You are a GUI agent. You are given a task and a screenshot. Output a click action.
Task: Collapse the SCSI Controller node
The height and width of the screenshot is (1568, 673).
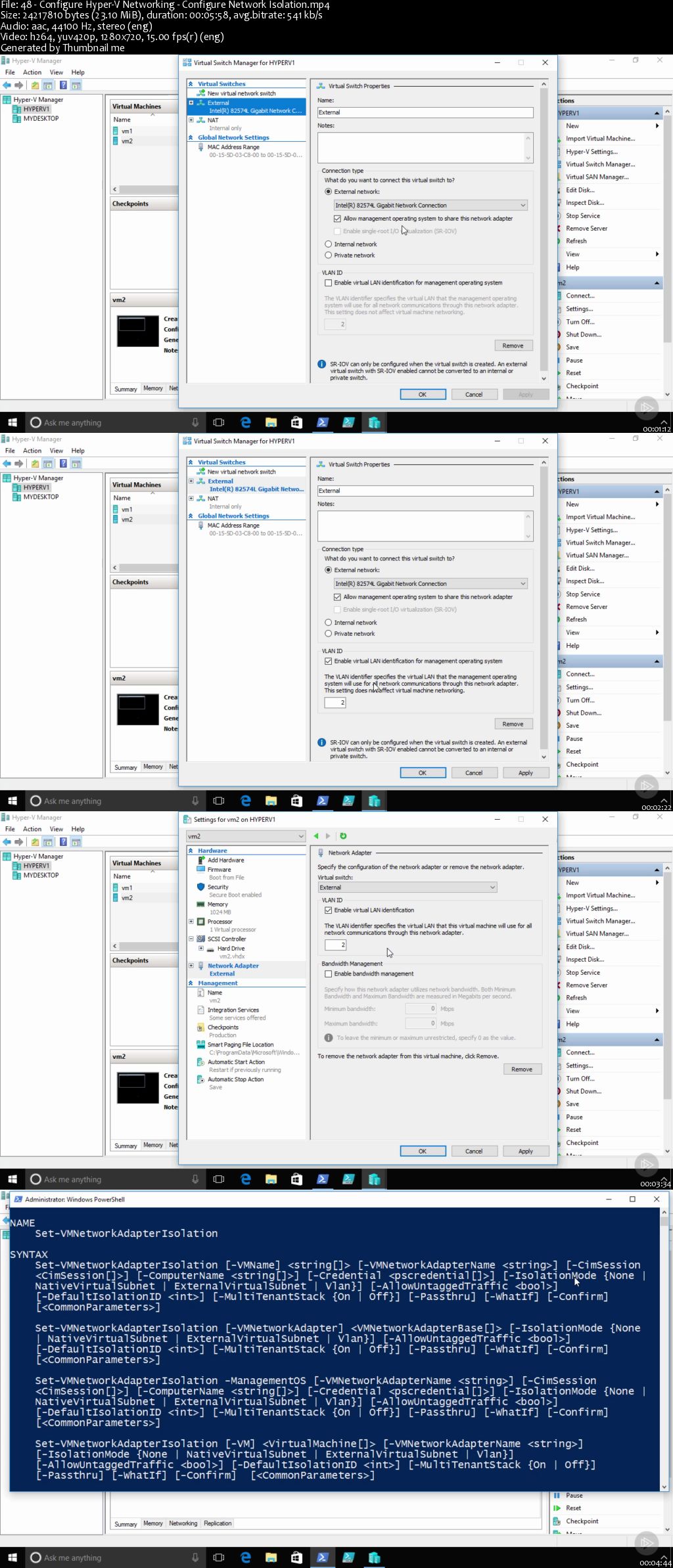[191, 939]
